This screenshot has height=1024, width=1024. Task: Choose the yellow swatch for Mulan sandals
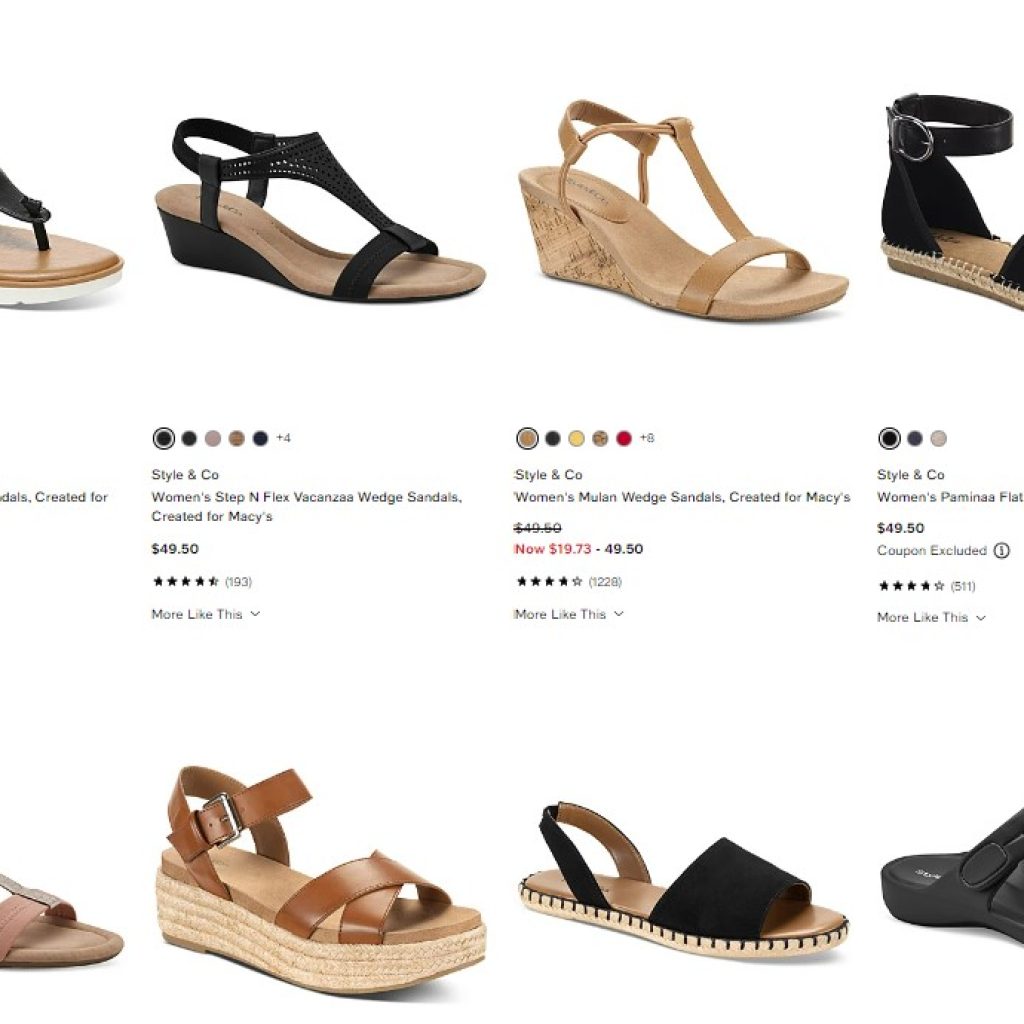point(576,438)
